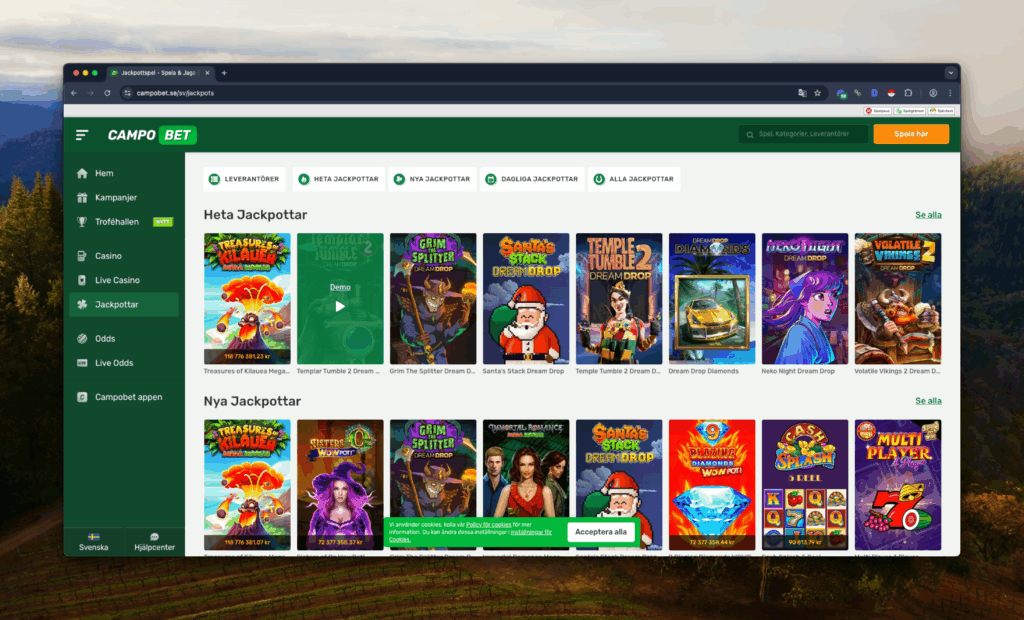Click the Troféhallen trophy icon
Image resolution: width=1024 pixels, height=620 pixels.
point(82,221)
